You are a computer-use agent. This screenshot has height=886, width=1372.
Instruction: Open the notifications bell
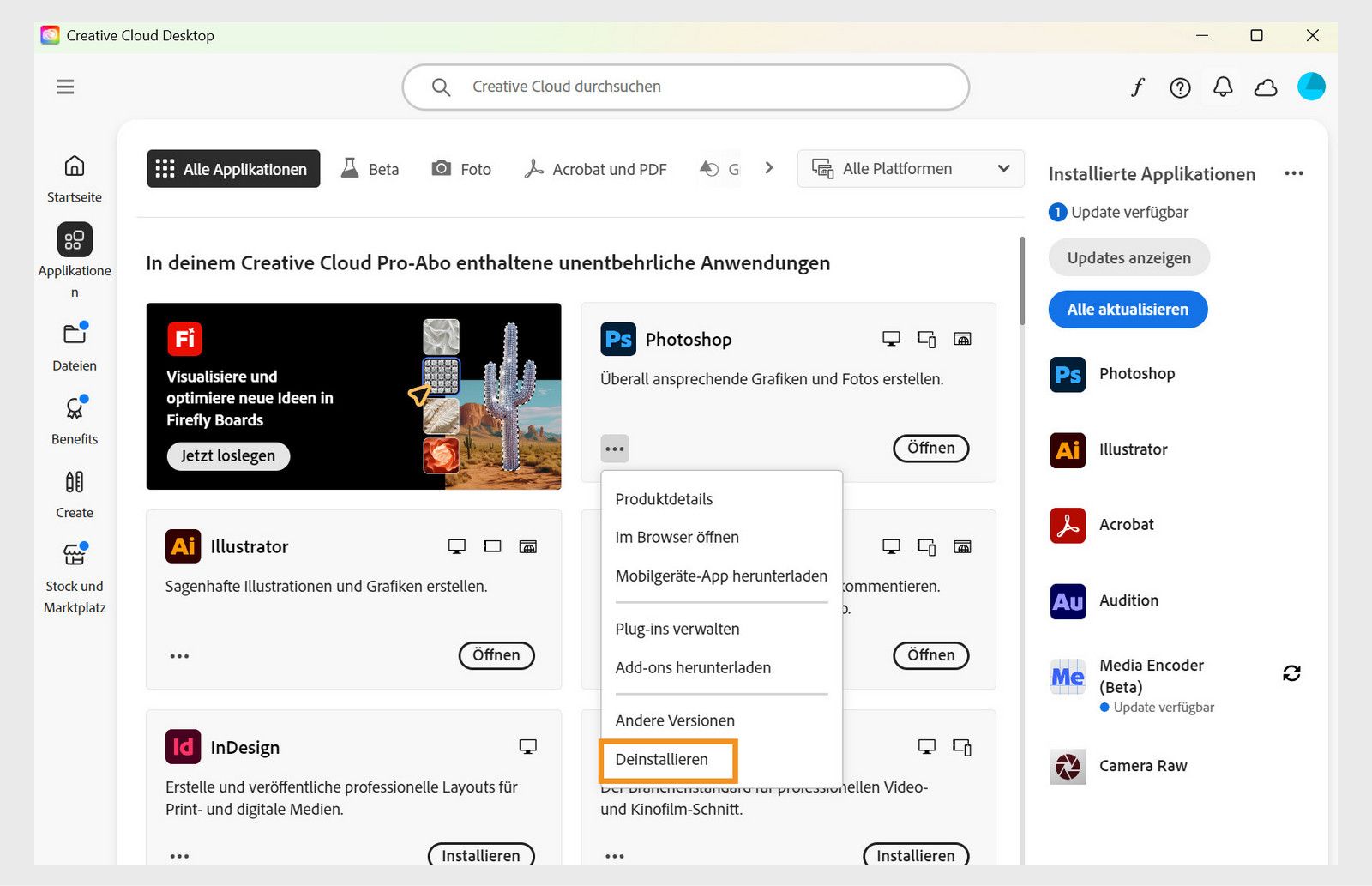1223,87
